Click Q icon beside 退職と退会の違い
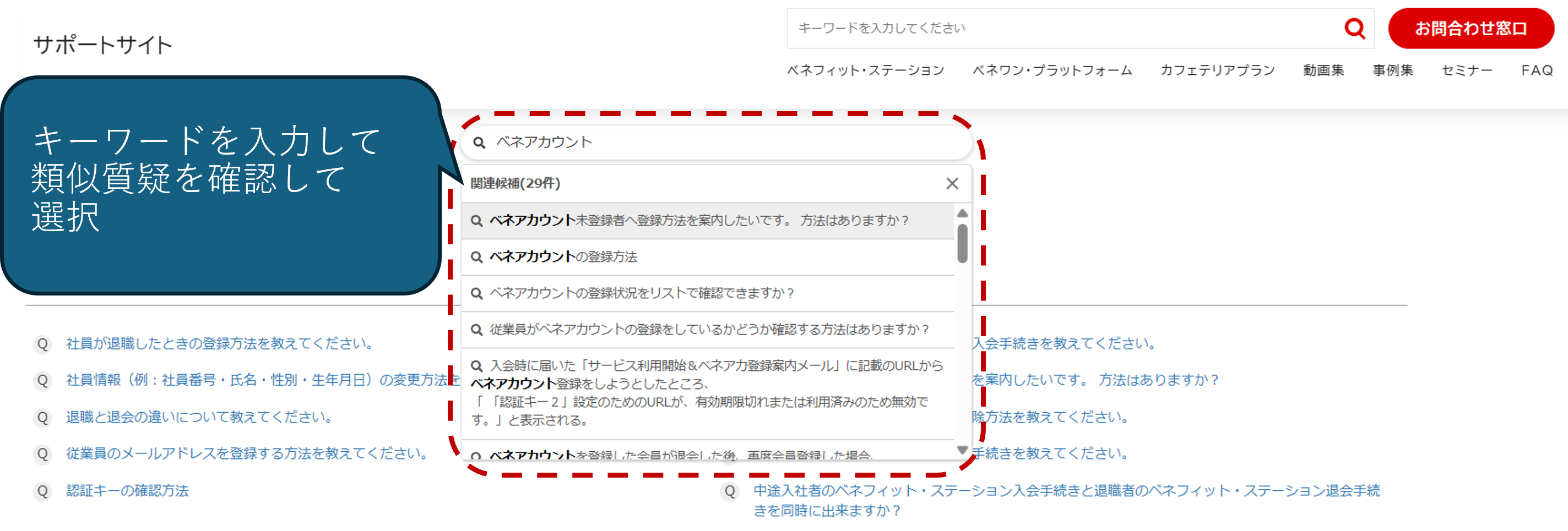The width and height of the screenshot is (1568, 531). (42, 418)
